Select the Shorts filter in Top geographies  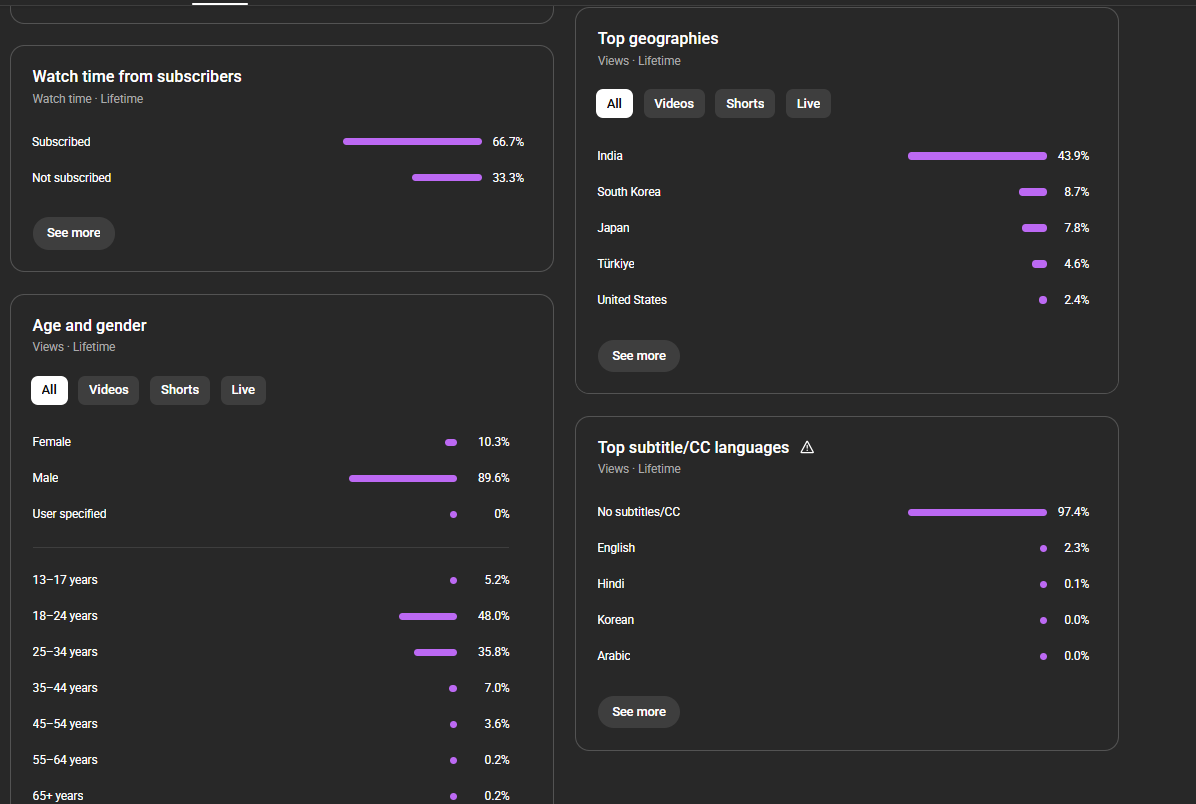[x=745, y=104]
